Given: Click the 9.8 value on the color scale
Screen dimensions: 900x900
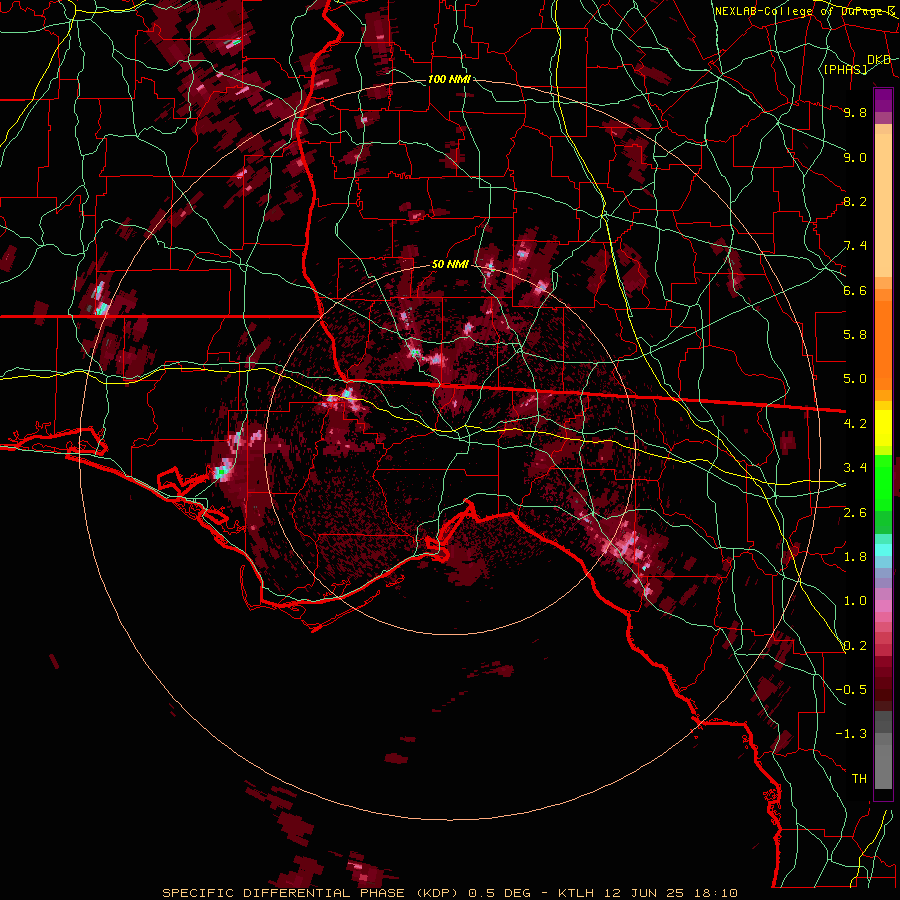Looking at the screenshot, I should pyautogui.click(x=855, y=112).
